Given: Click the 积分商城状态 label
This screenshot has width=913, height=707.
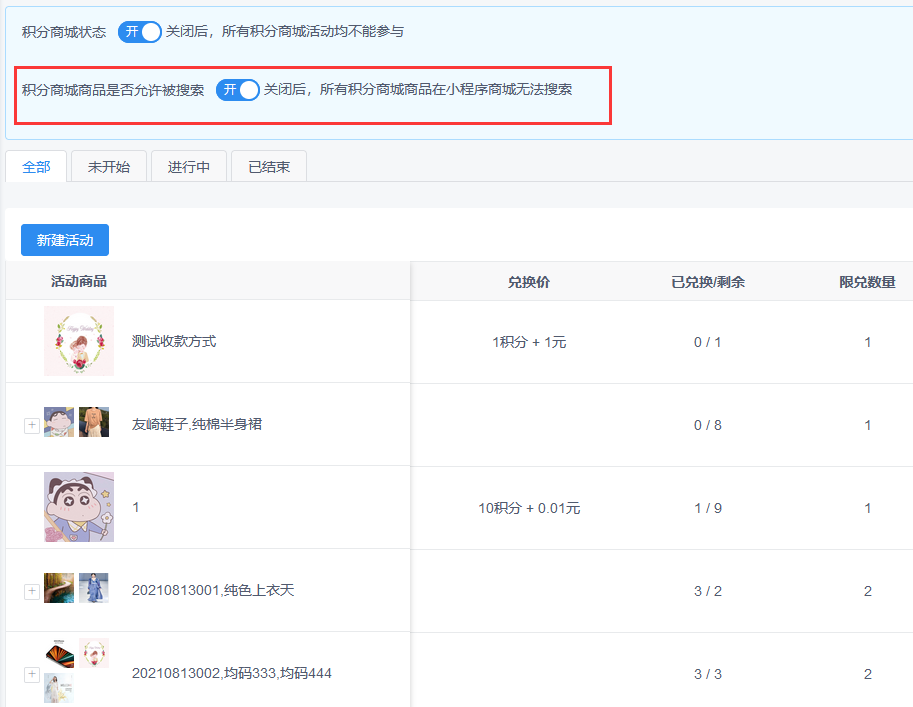Looking at the screenshot, I should click(x=64, y=32).
